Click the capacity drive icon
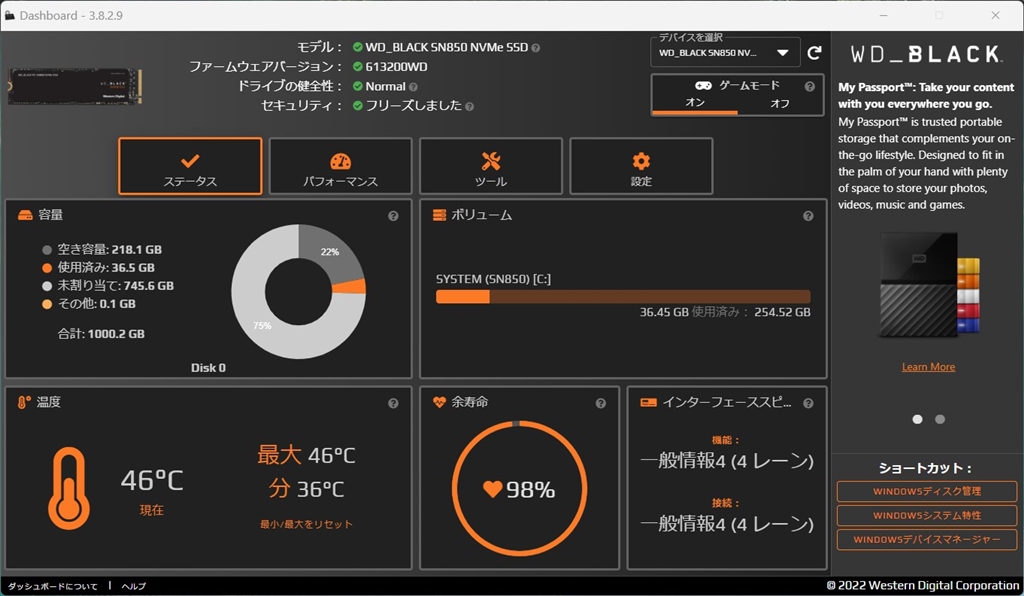1024x596 pixels. tap(25, 215)
